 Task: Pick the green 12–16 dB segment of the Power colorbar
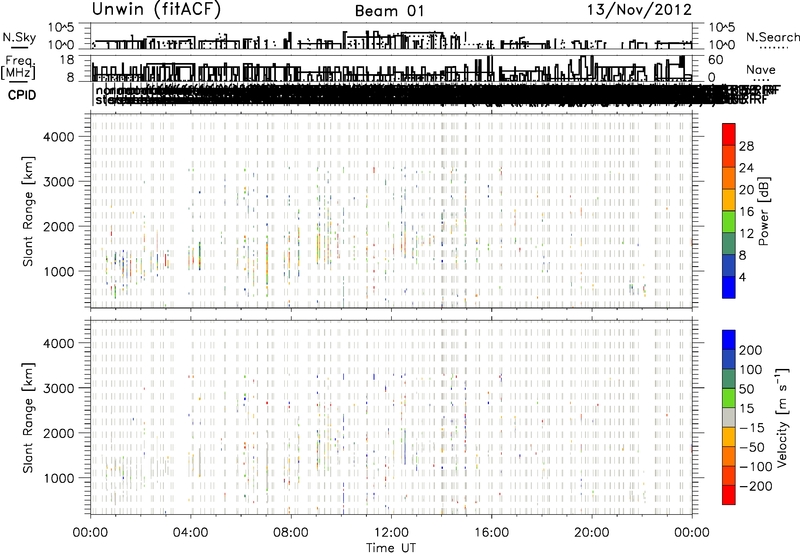click(729, 222)
